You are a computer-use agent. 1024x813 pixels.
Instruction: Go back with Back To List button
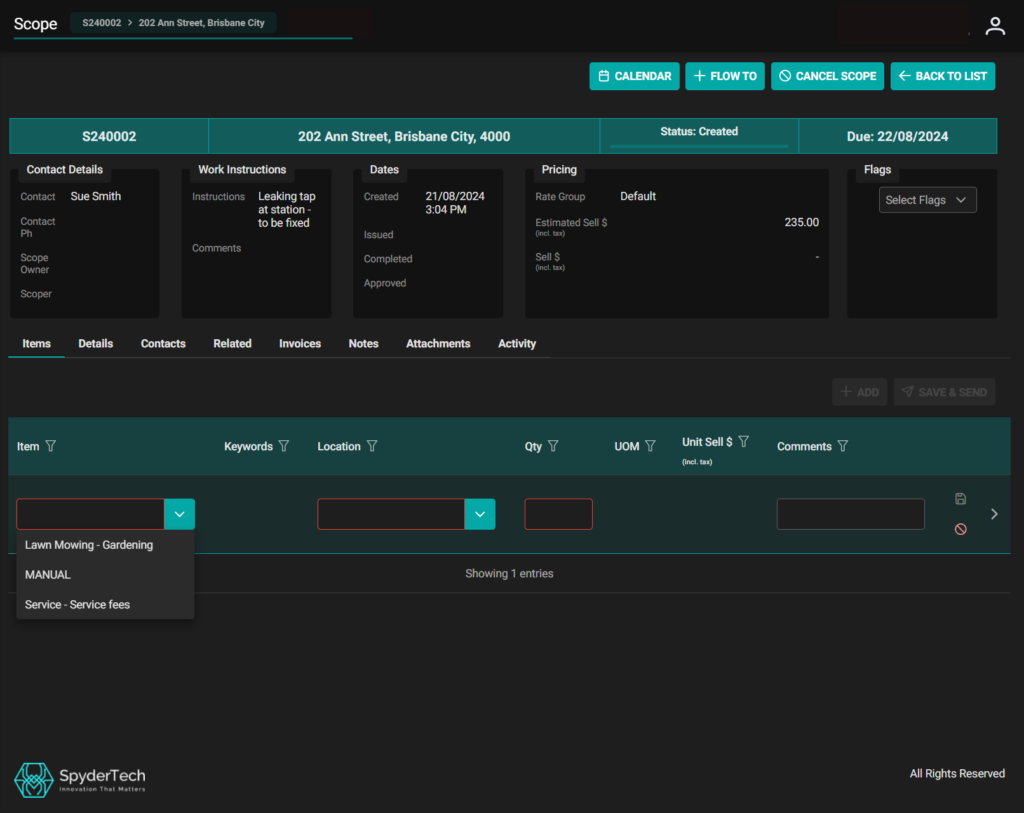(942, 76)
